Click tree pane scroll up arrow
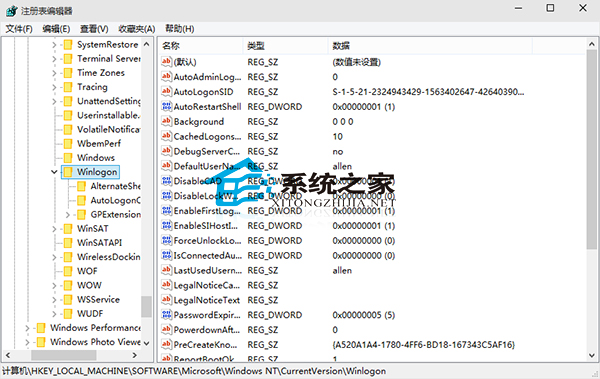Screen dimensions: 600x379 tap(147, 44)
